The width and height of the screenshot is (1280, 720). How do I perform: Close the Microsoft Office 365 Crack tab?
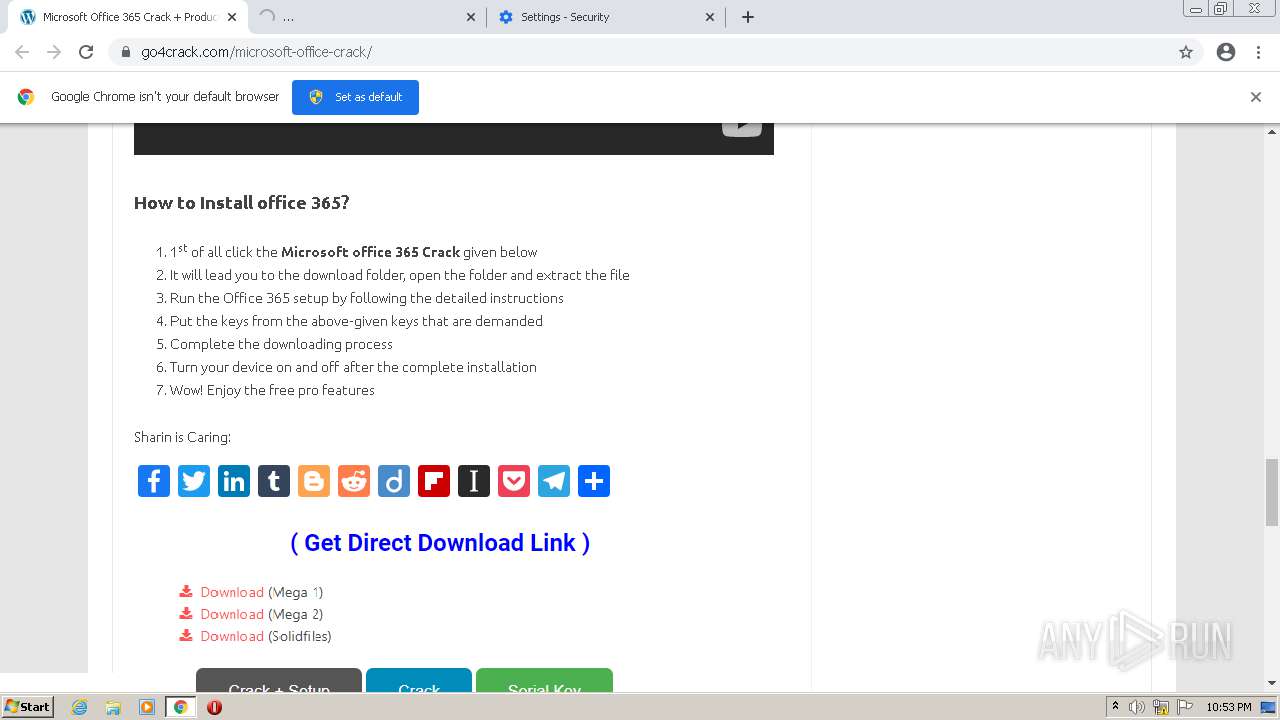coord(232,17)
